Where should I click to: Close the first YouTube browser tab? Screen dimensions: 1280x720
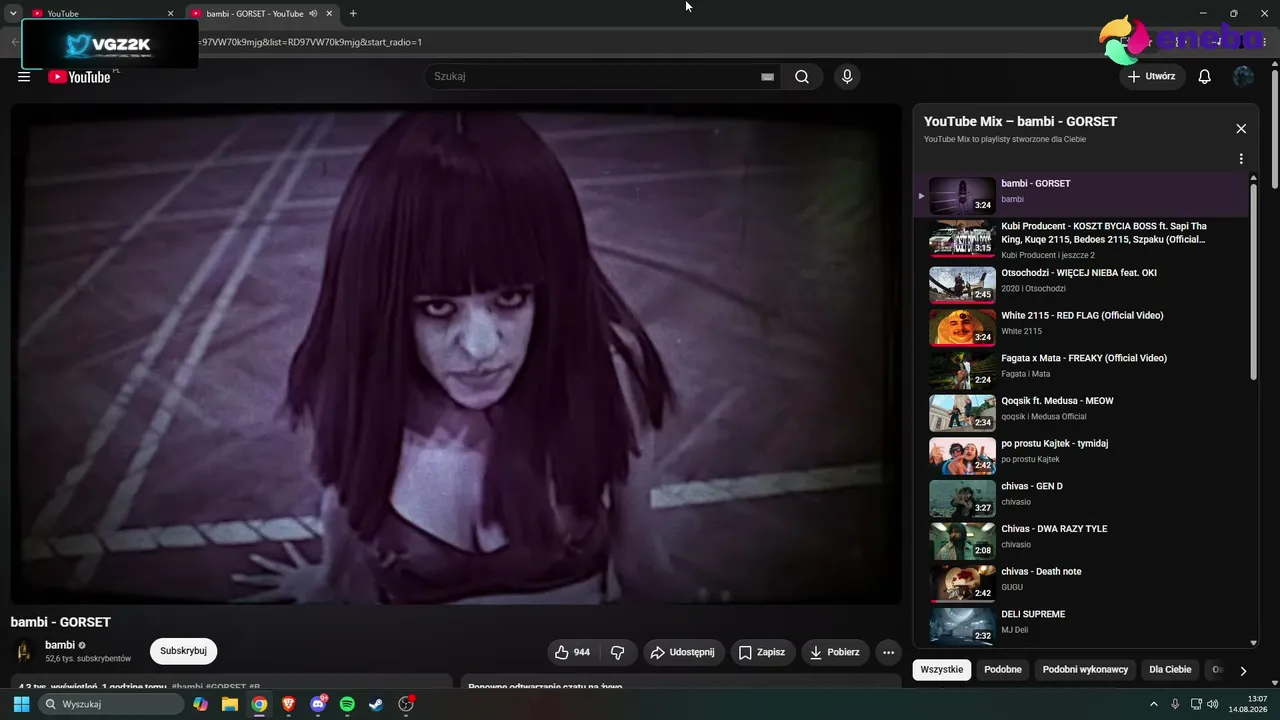tap(170, 14)
